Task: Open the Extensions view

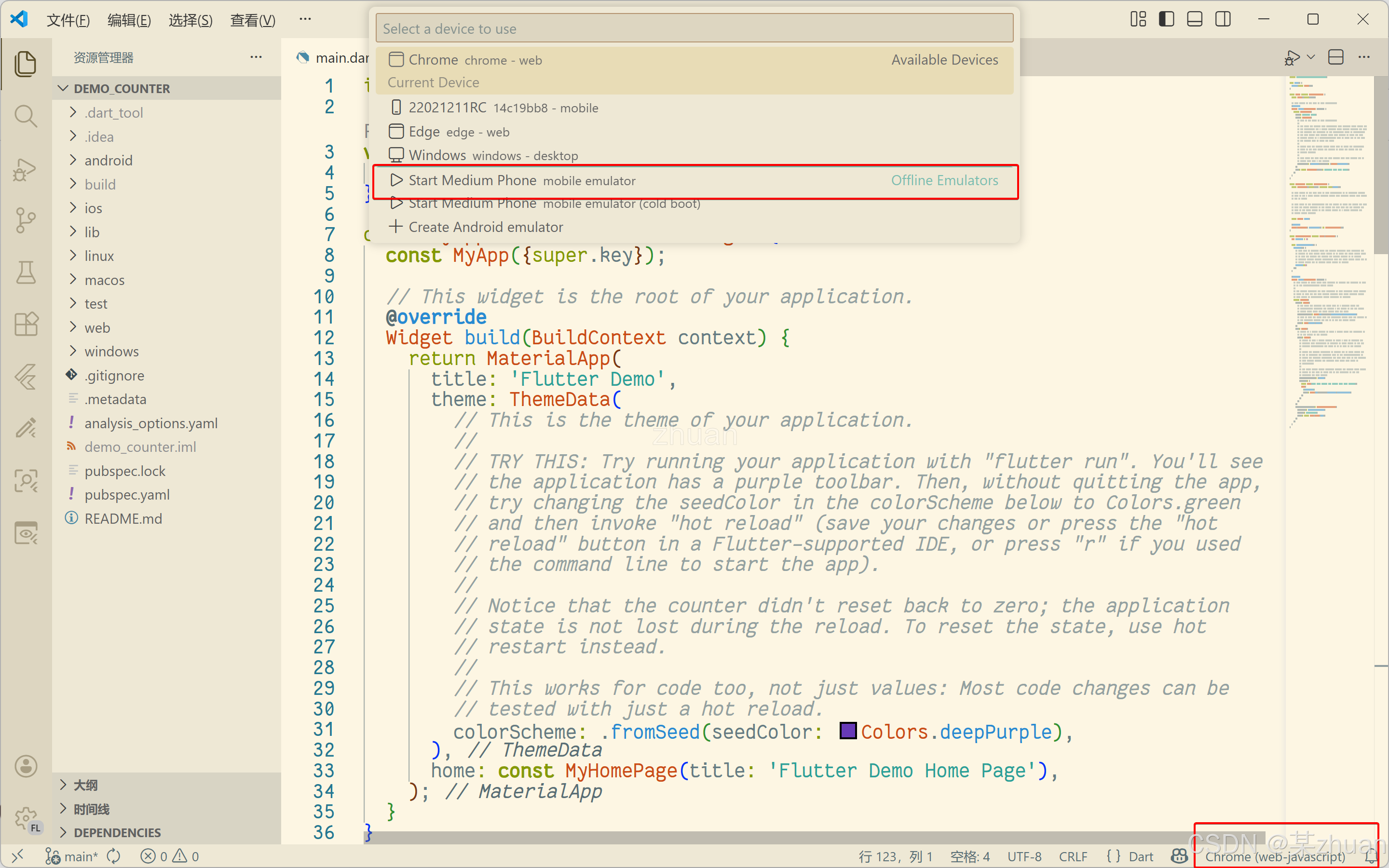Action: tap(25, 325)
